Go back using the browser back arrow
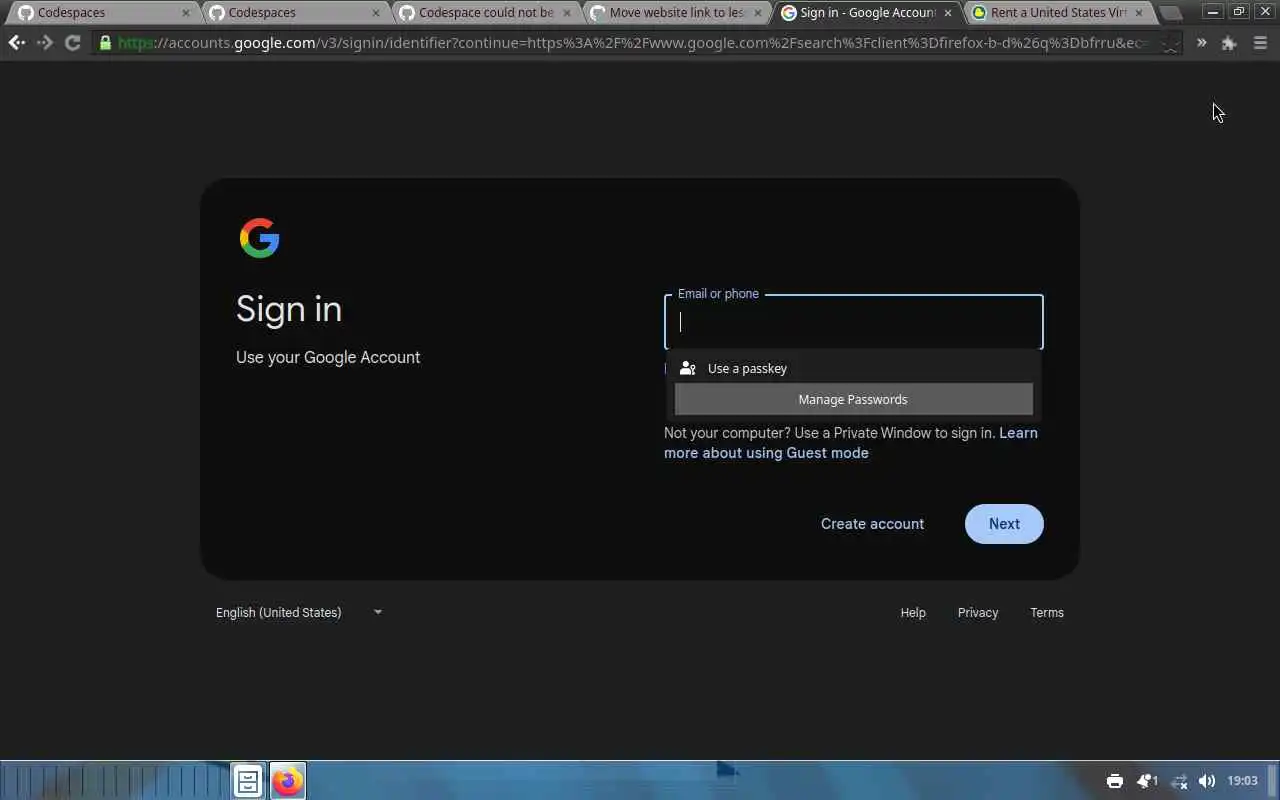 click(x=16, y=43)
